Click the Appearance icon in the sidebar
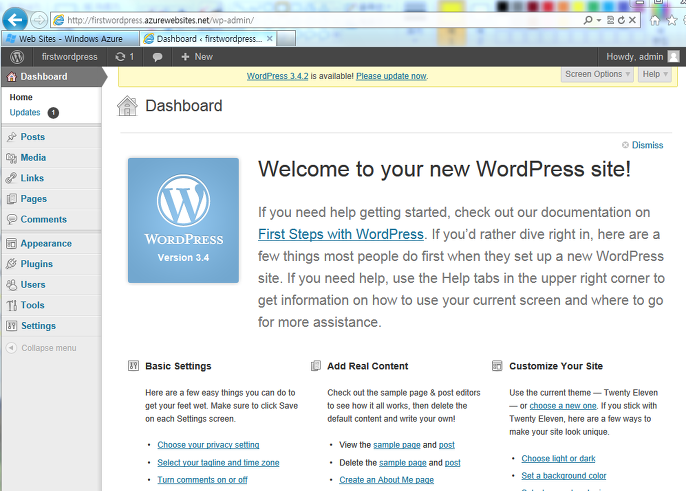This screenshot has height=491, width=686. (11, 244)
